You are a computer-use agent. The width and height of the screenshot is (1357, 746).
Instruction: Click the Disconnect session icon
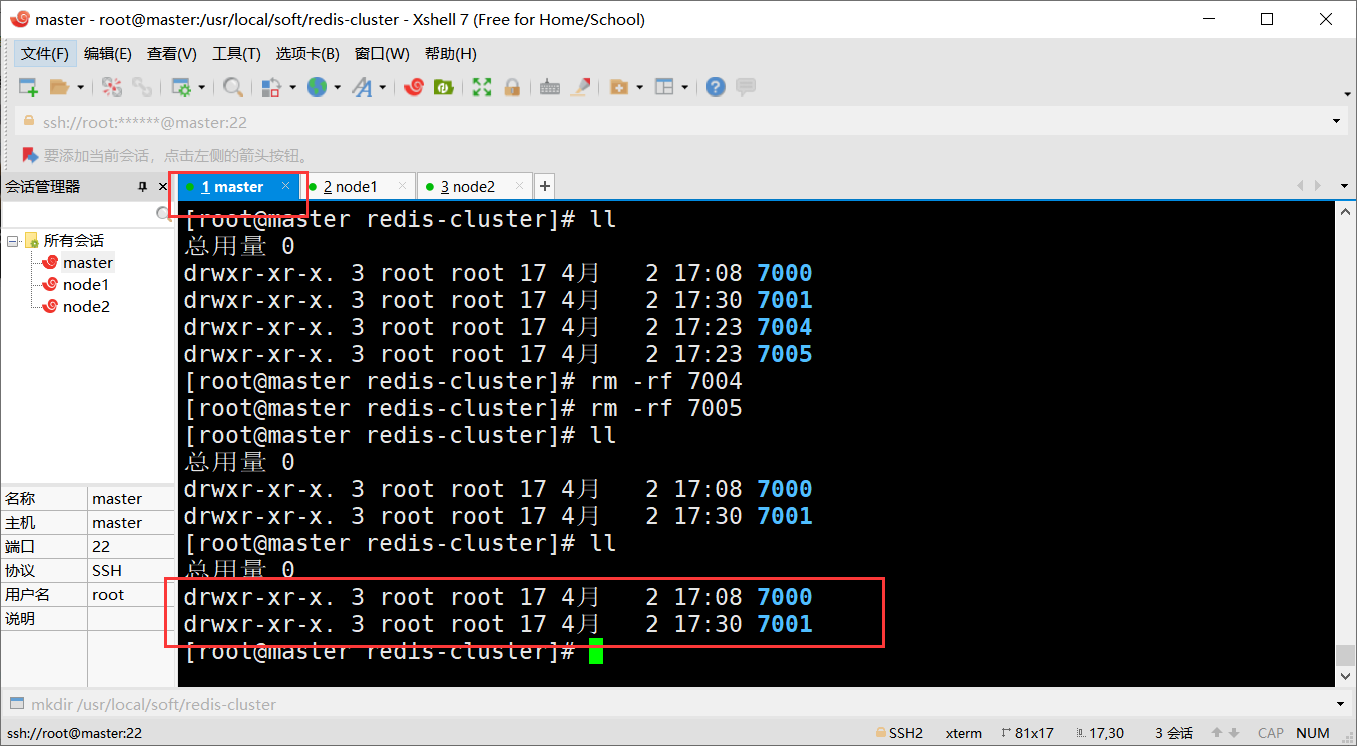click(x=112, y=87)
